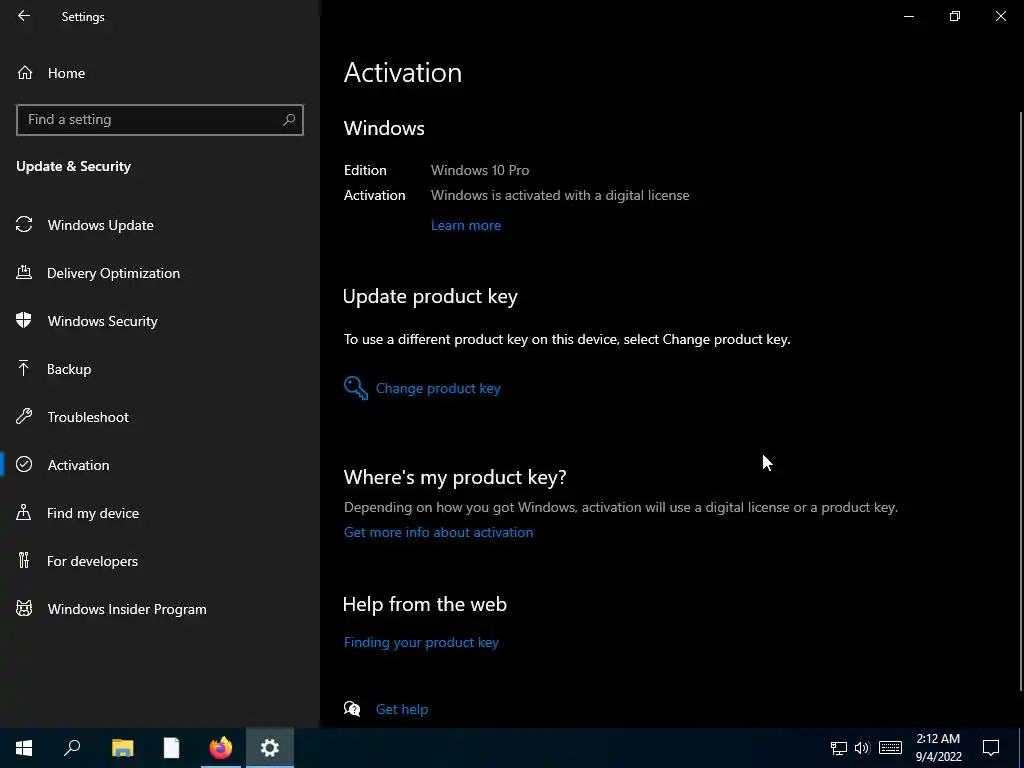1024x768 pixels.
Task: Close the Settings window
Action: [x=1000, y=16]
